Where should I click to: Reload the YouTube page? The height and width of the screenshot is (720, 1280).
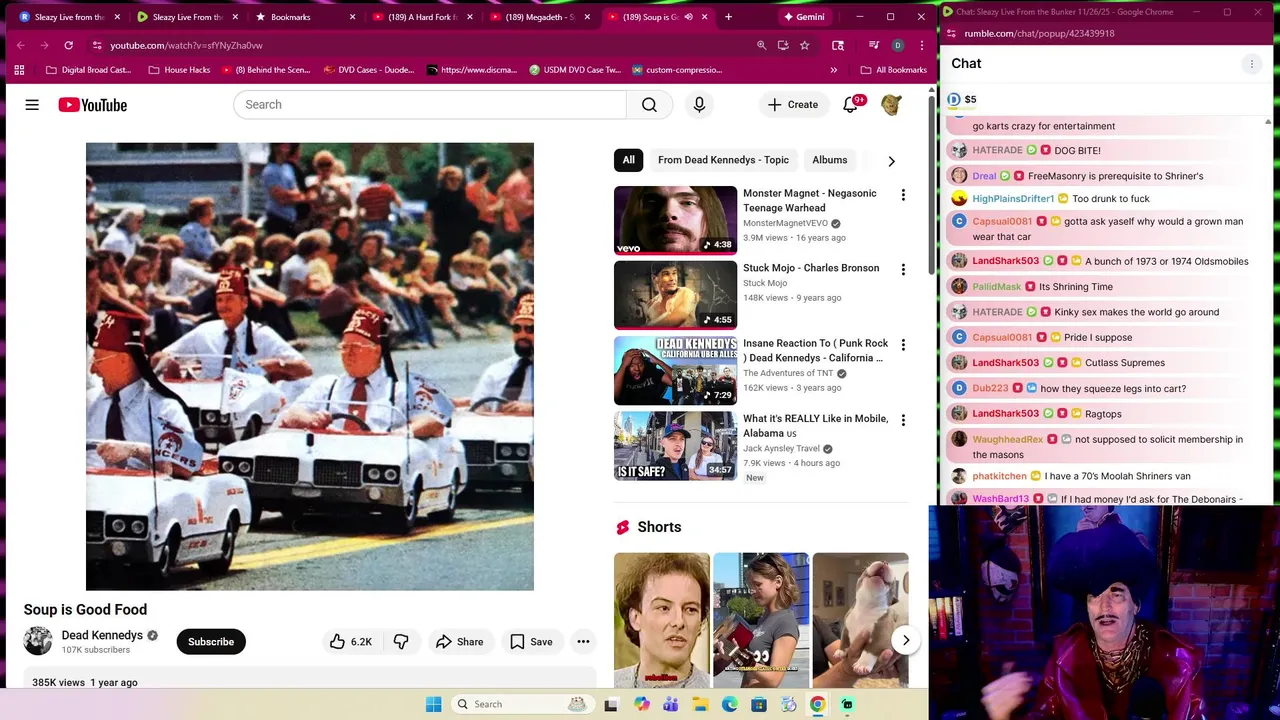68,45
